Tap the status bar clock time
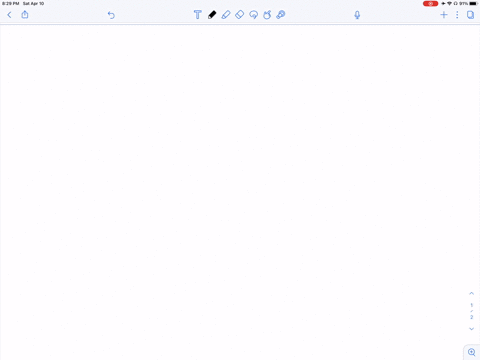 click(x=11, y=4)
